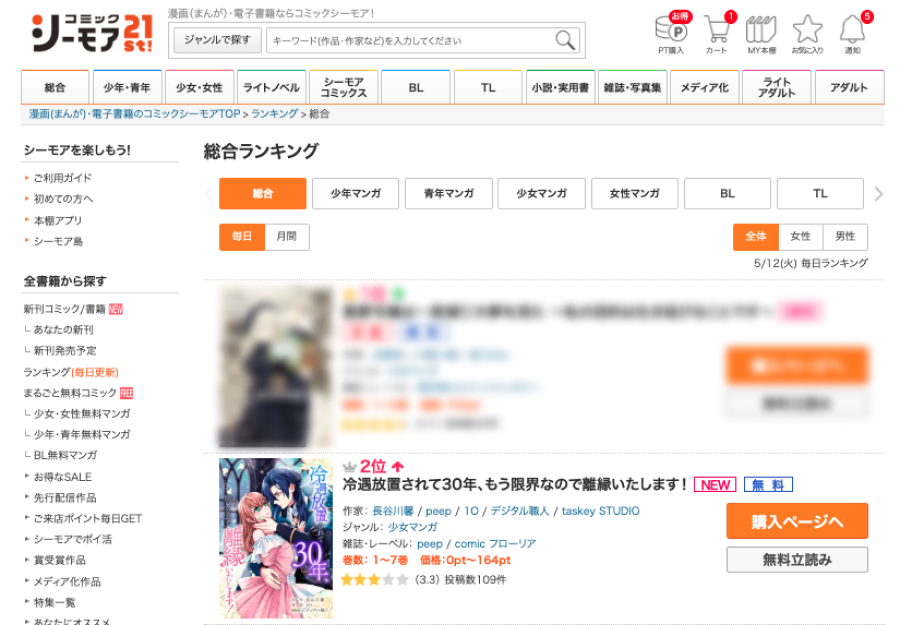The height and width of the screenshot is (625, 900).
Task: Open the 通知 bell notifications icon
Action: 854,33
